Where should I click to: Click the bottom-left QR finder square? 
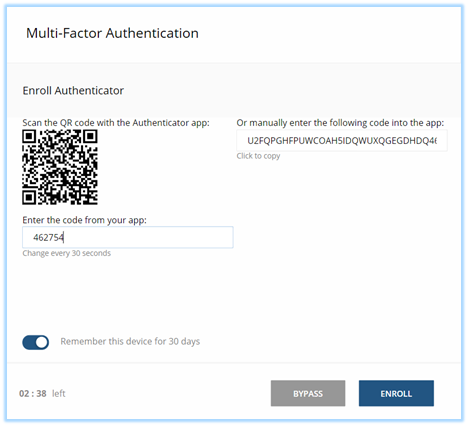coord(29,198)
